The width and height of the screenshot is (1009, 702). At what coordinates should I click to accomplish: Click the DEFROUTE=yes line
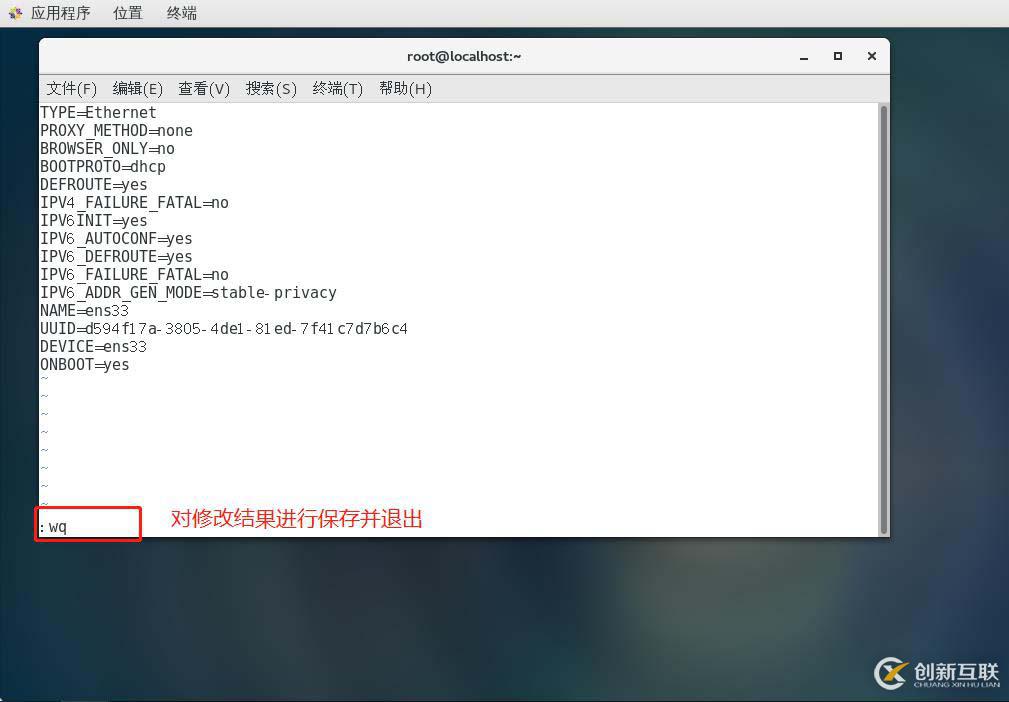(x=94, y=185)
